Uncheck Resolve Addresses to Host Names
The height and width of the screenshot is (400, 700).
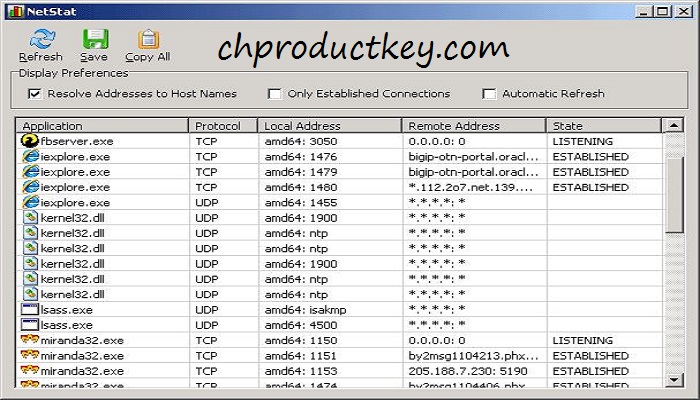(x=34, y=94)
